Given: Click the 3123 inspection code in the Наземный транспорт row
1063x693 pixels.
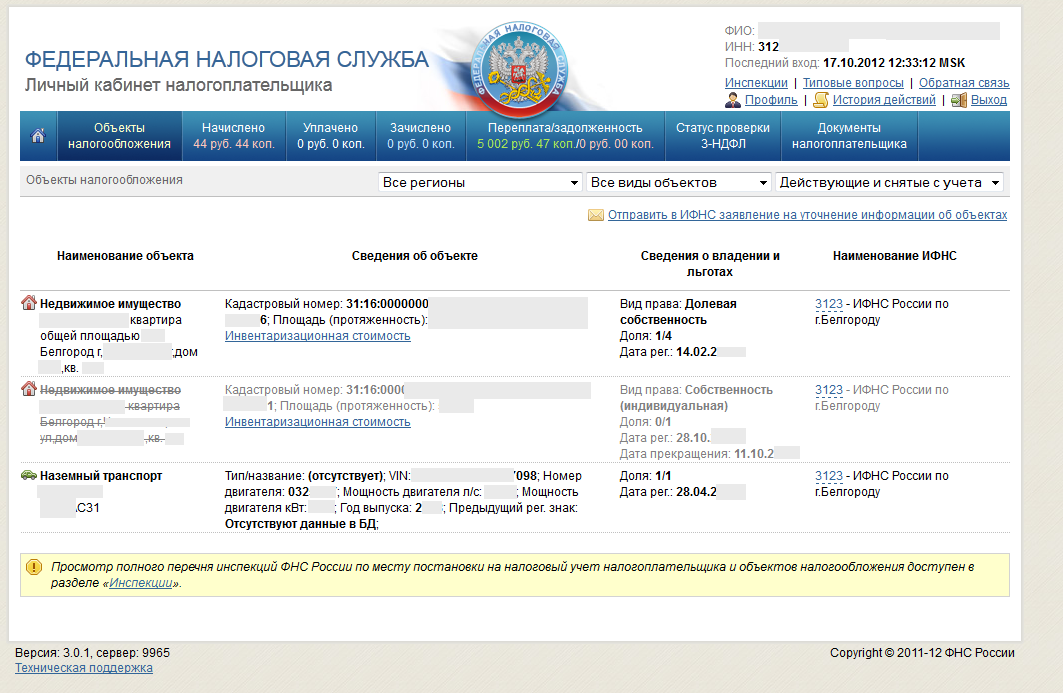Looking at the screenshot, I should pos(828,476).
